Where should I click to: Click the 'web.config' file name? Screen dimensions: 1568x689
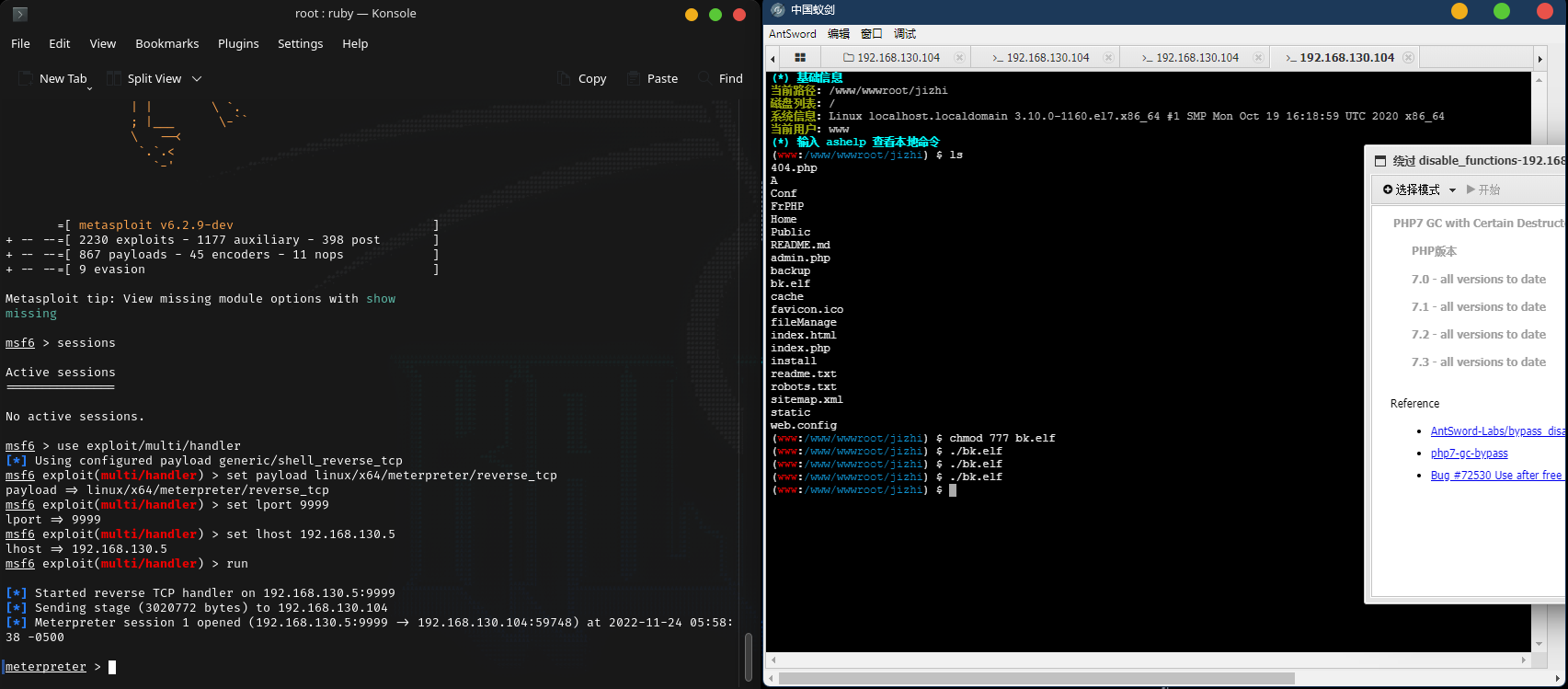coord(804,426)
